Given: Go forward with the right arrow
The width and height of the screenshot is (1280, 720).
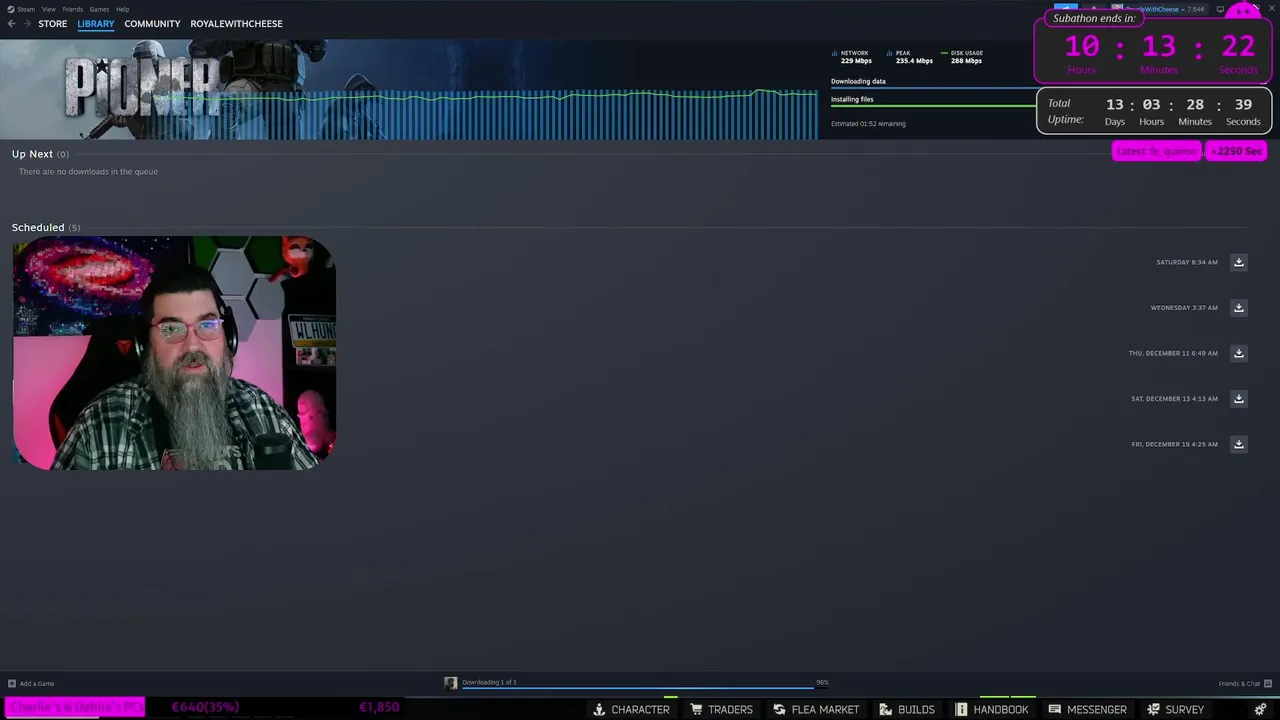Looking at the screenshot, I should point(27,24).
